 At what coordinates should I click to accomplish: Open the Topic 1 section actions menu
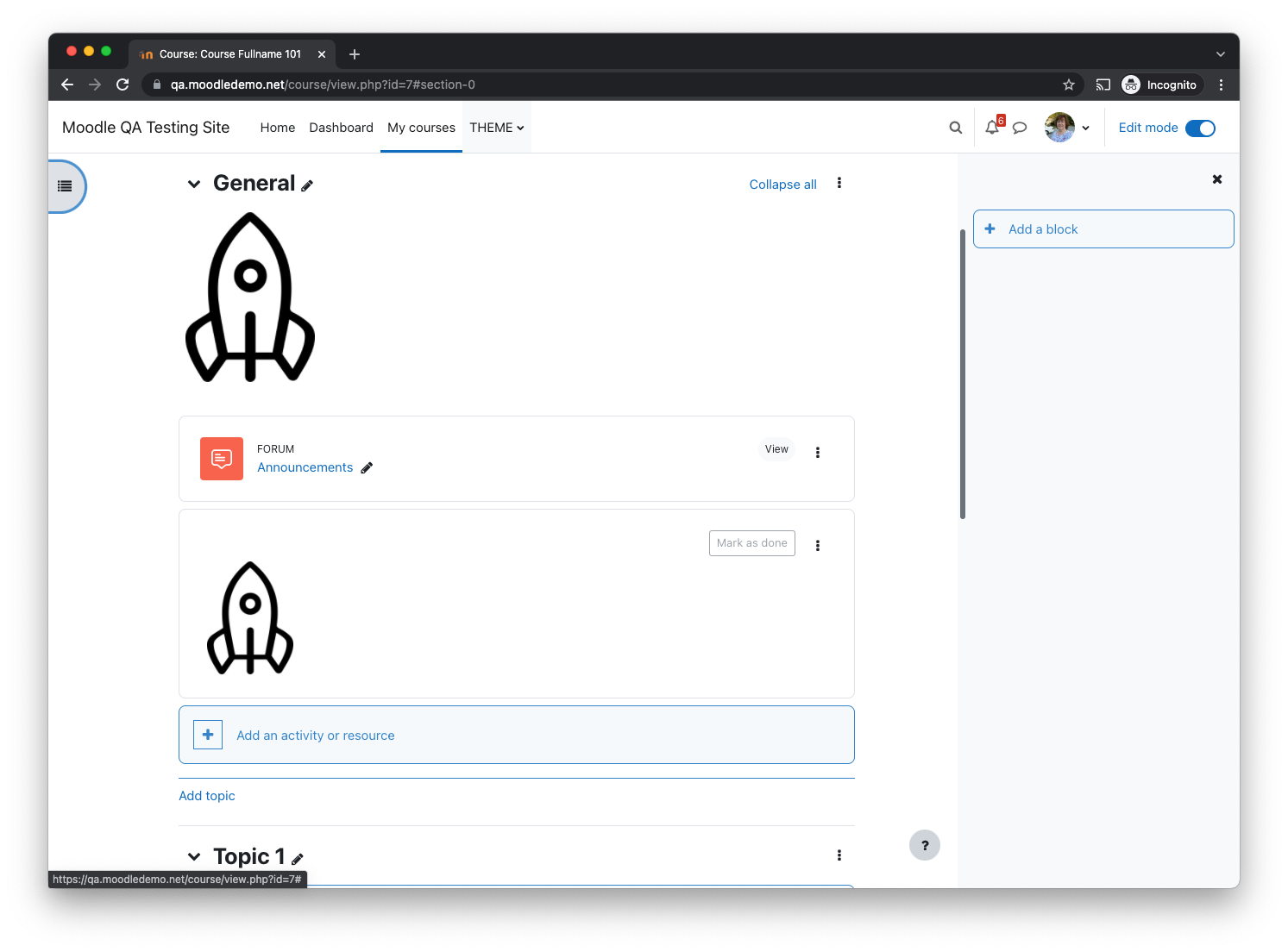(839, 855)
